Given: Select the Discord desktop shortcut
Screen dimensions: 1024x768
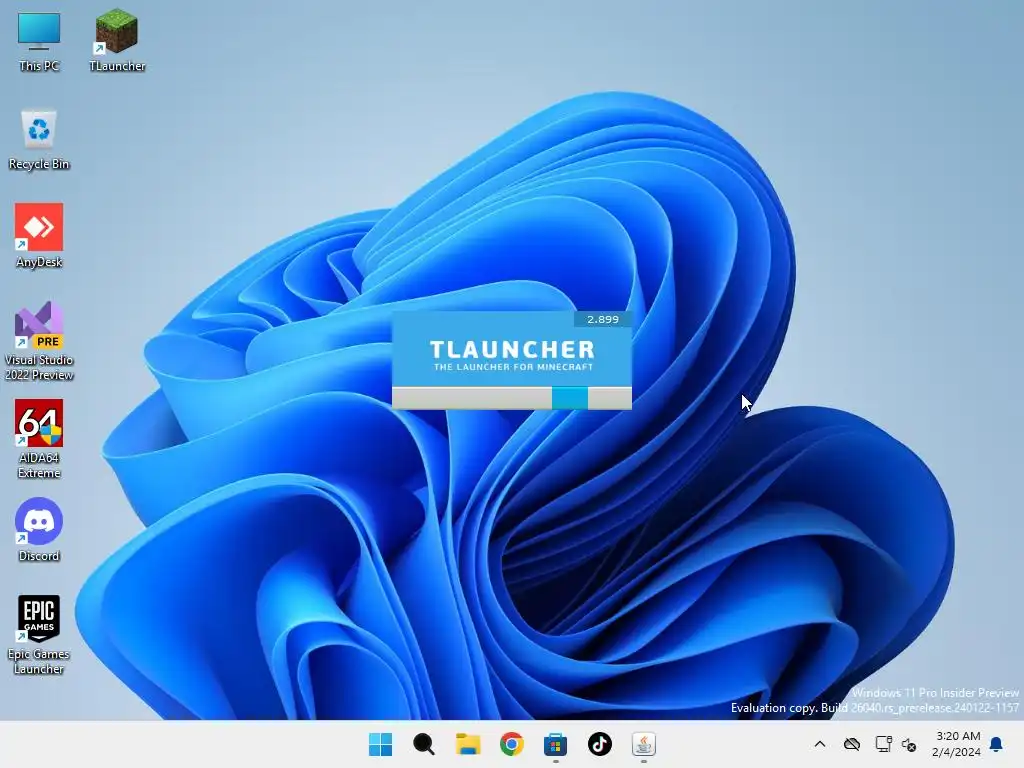Looking at the screenshot, I should [x=39, y=530].
